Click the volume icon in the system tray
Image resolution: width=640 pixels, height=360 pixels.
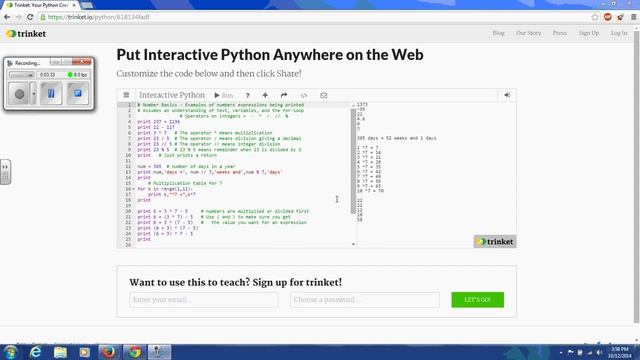point(599,352)
